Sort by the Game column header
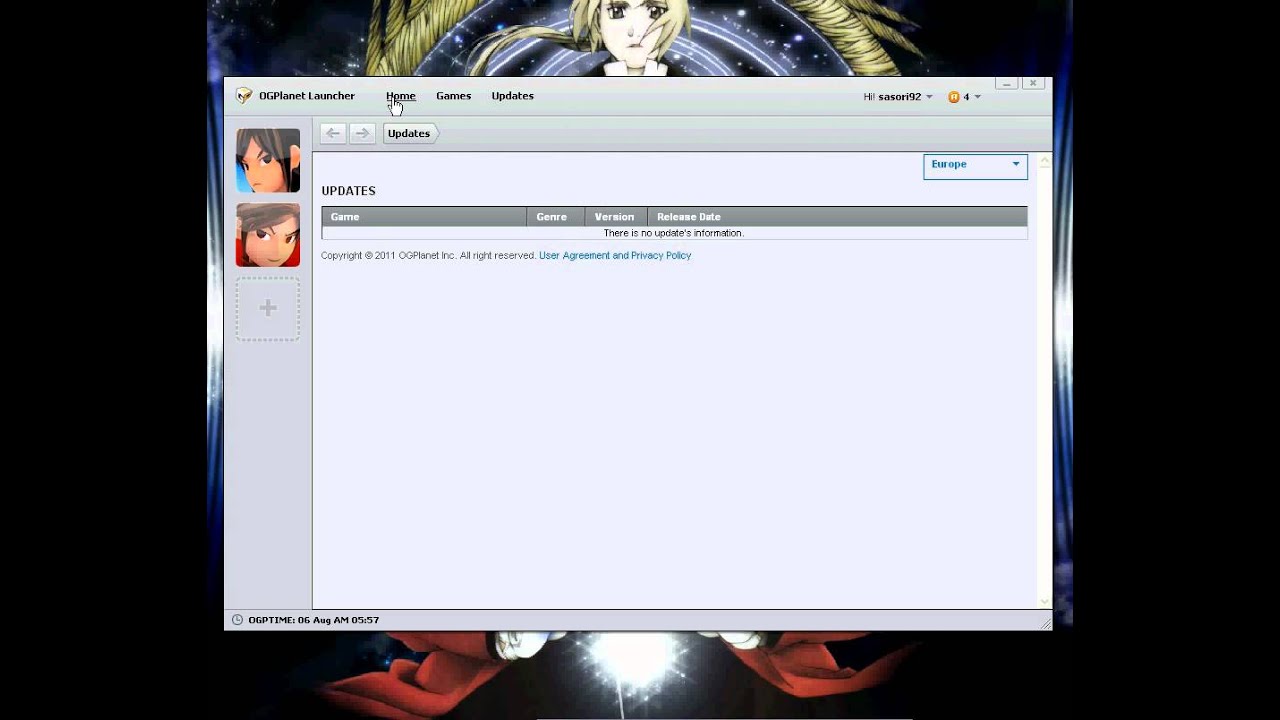Image resolution: width=1280 pixels, height=720 pixels. click(424, 217)
